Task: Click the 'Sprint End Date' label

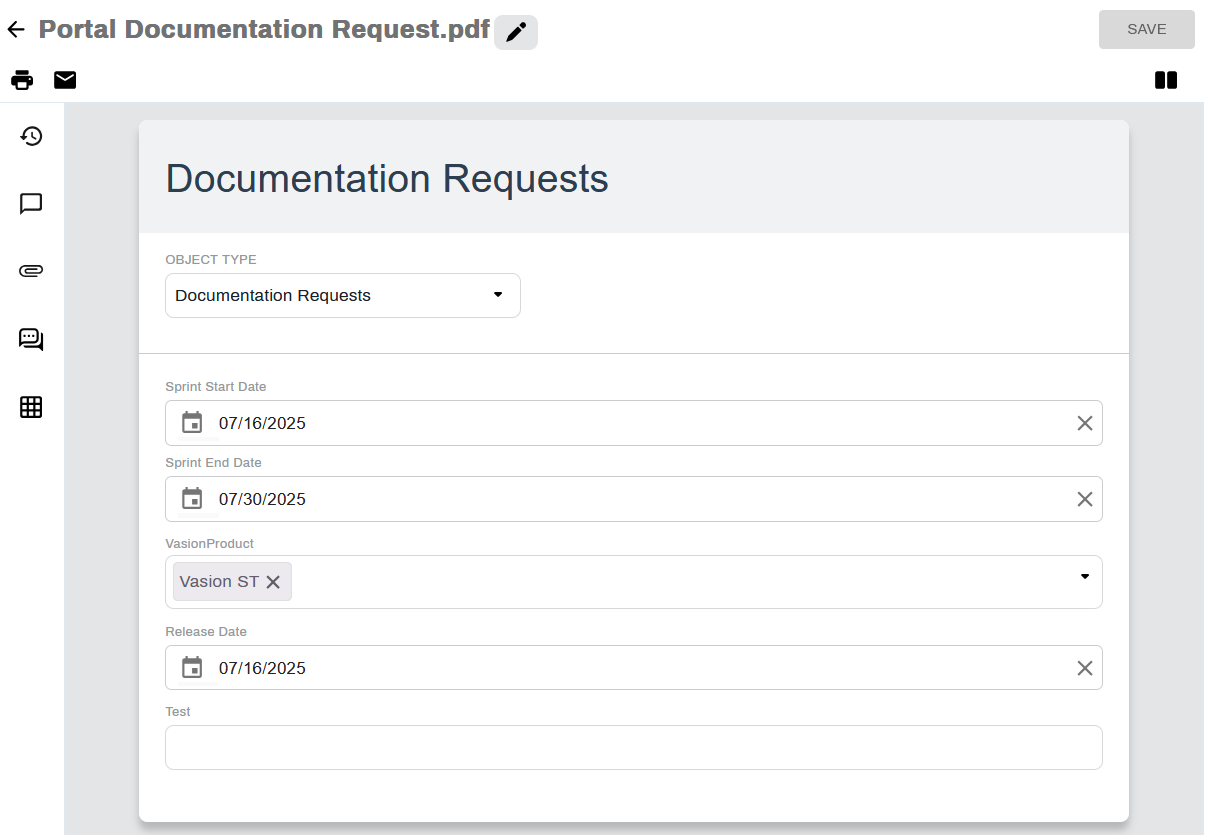Action: pos(214,463)
